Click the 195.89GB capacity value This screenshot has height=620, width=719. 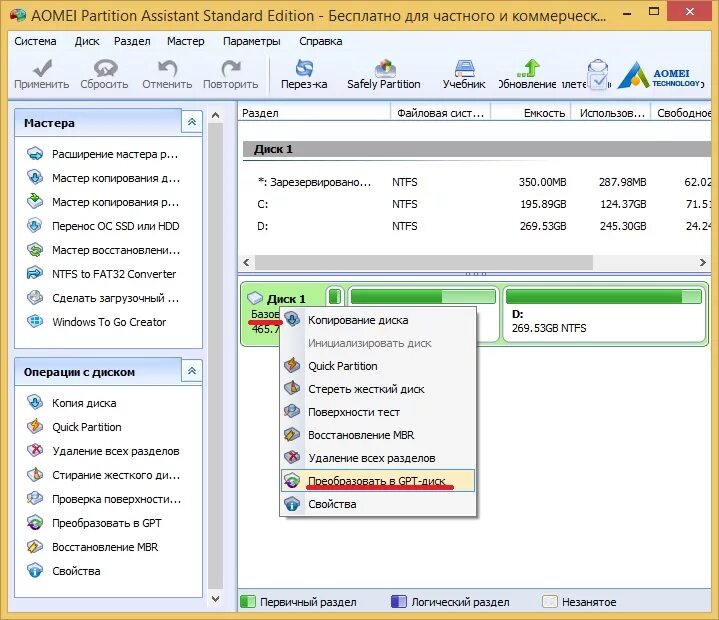click(x=543, y=204)
